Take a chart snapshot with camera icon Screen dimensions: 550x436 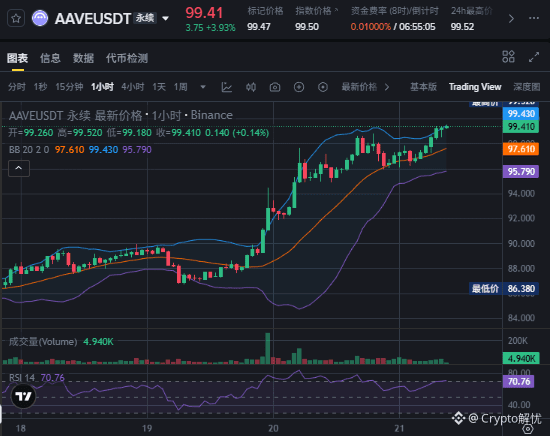click(275, 87)
